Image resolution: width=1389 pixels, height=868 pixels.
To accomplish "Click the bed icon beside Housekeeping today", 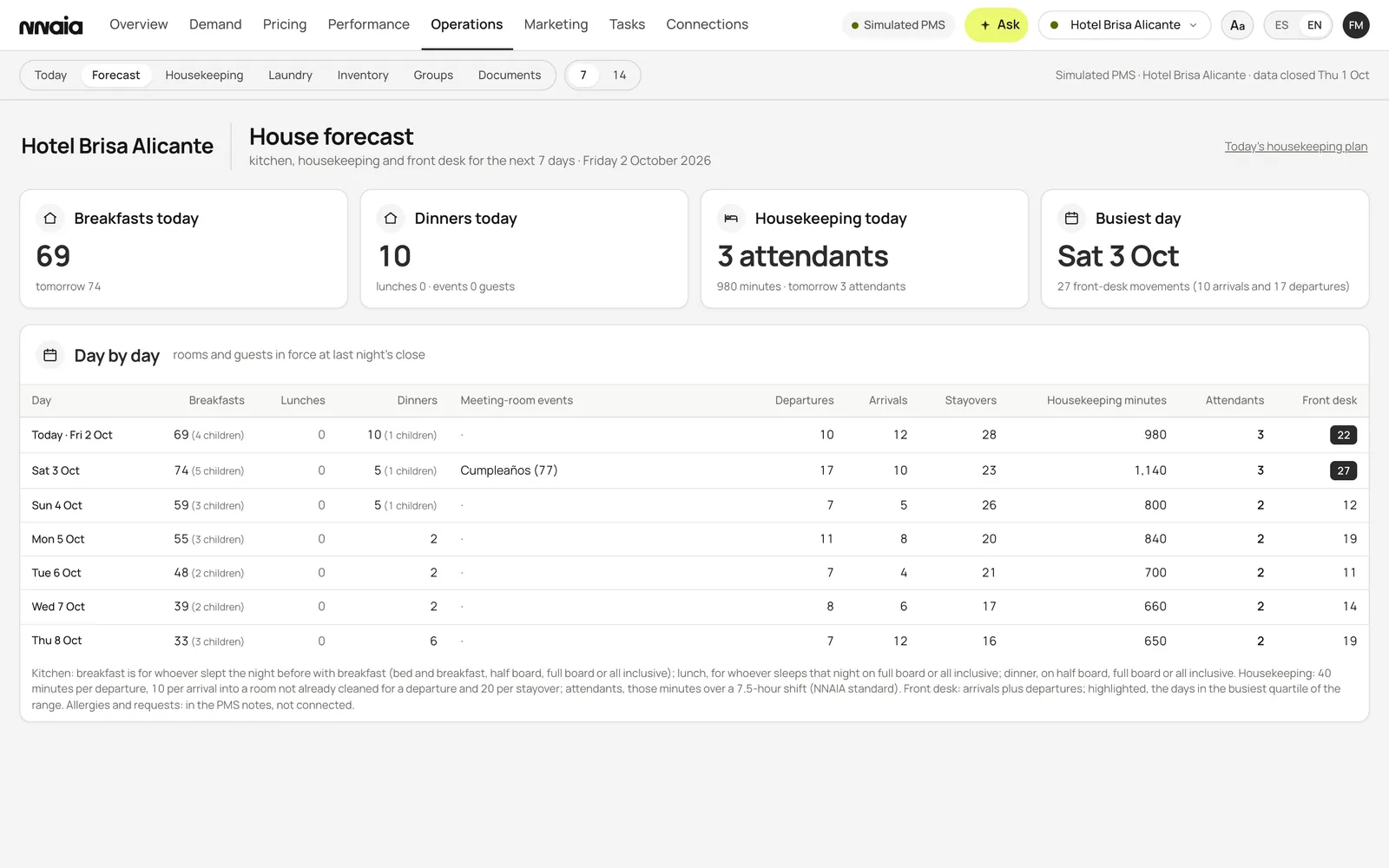I will (x=731, y=219).
